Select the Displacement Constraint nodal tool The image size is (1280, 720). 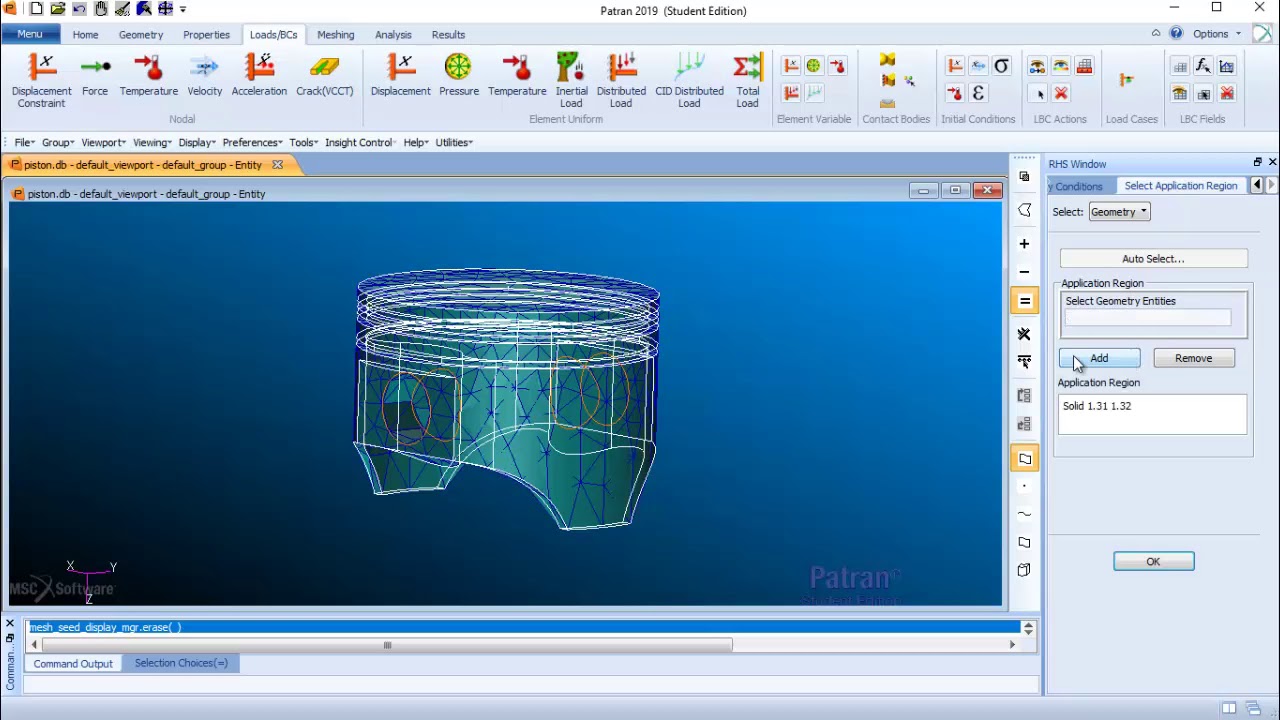coord(42,80)
